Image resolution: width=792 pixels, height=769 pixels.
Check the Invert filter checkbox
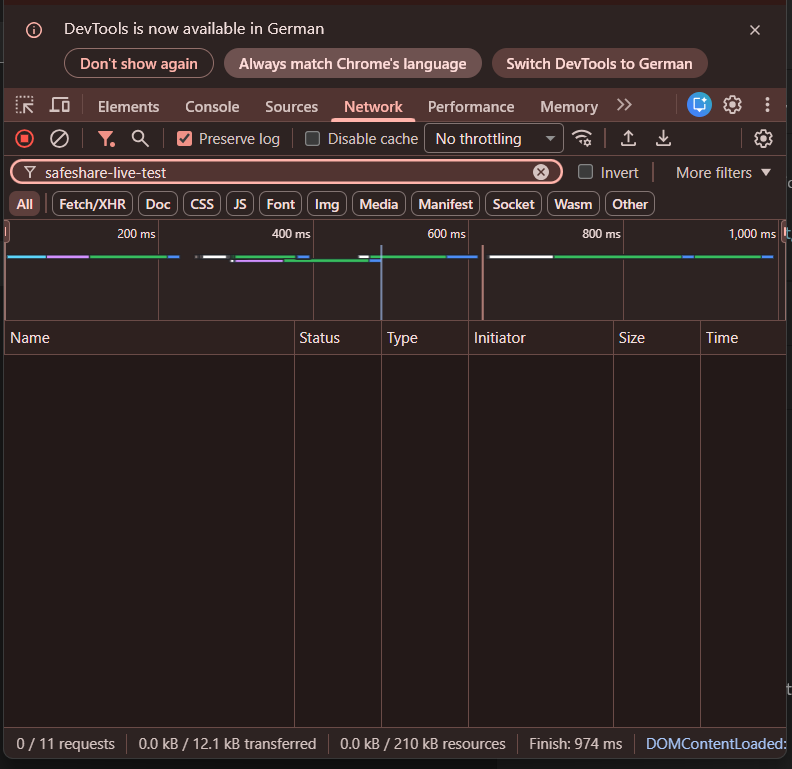click(585, 172)
